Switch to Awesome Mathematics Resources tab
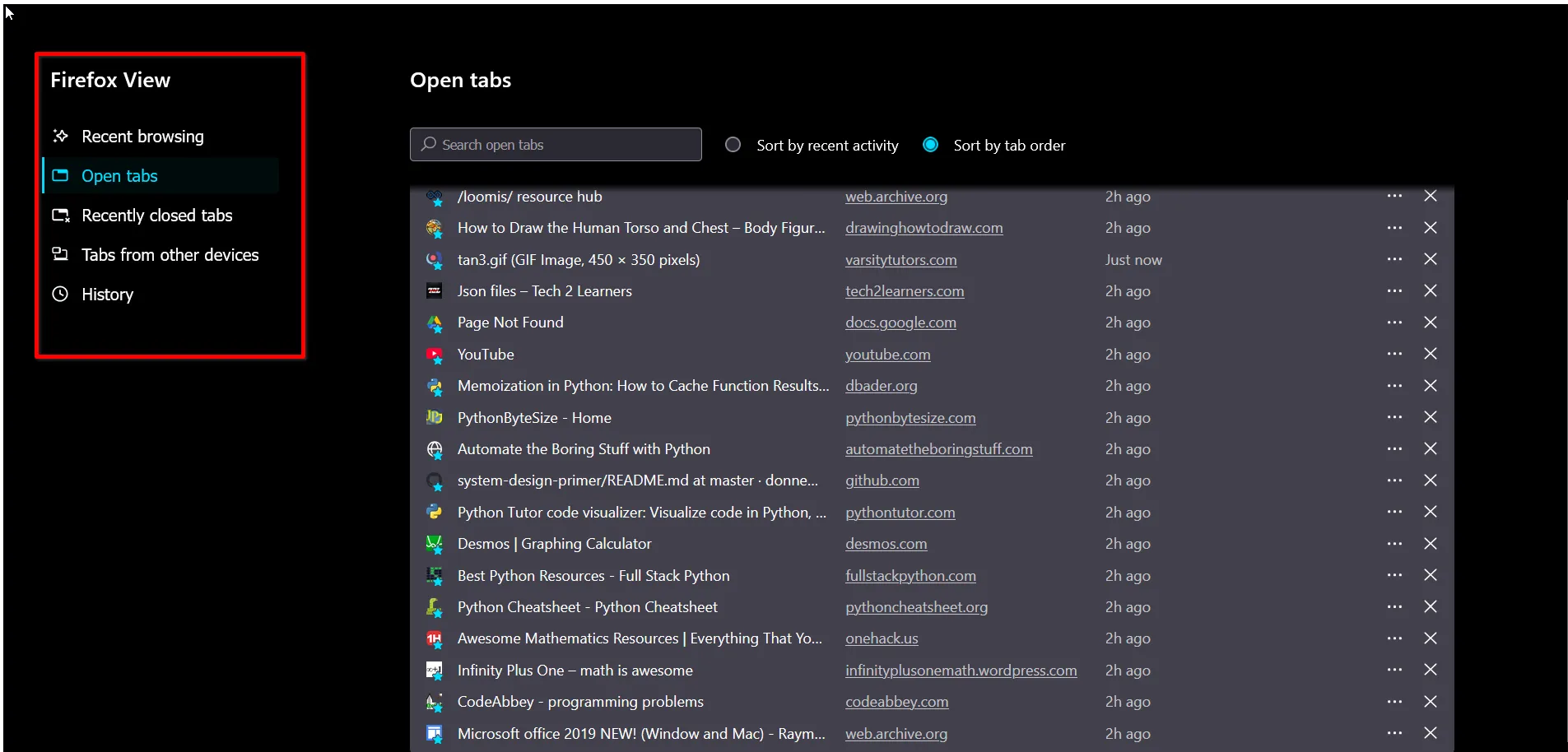The width and height of the screenshot is (1568, 752). [x=640, y=638]
